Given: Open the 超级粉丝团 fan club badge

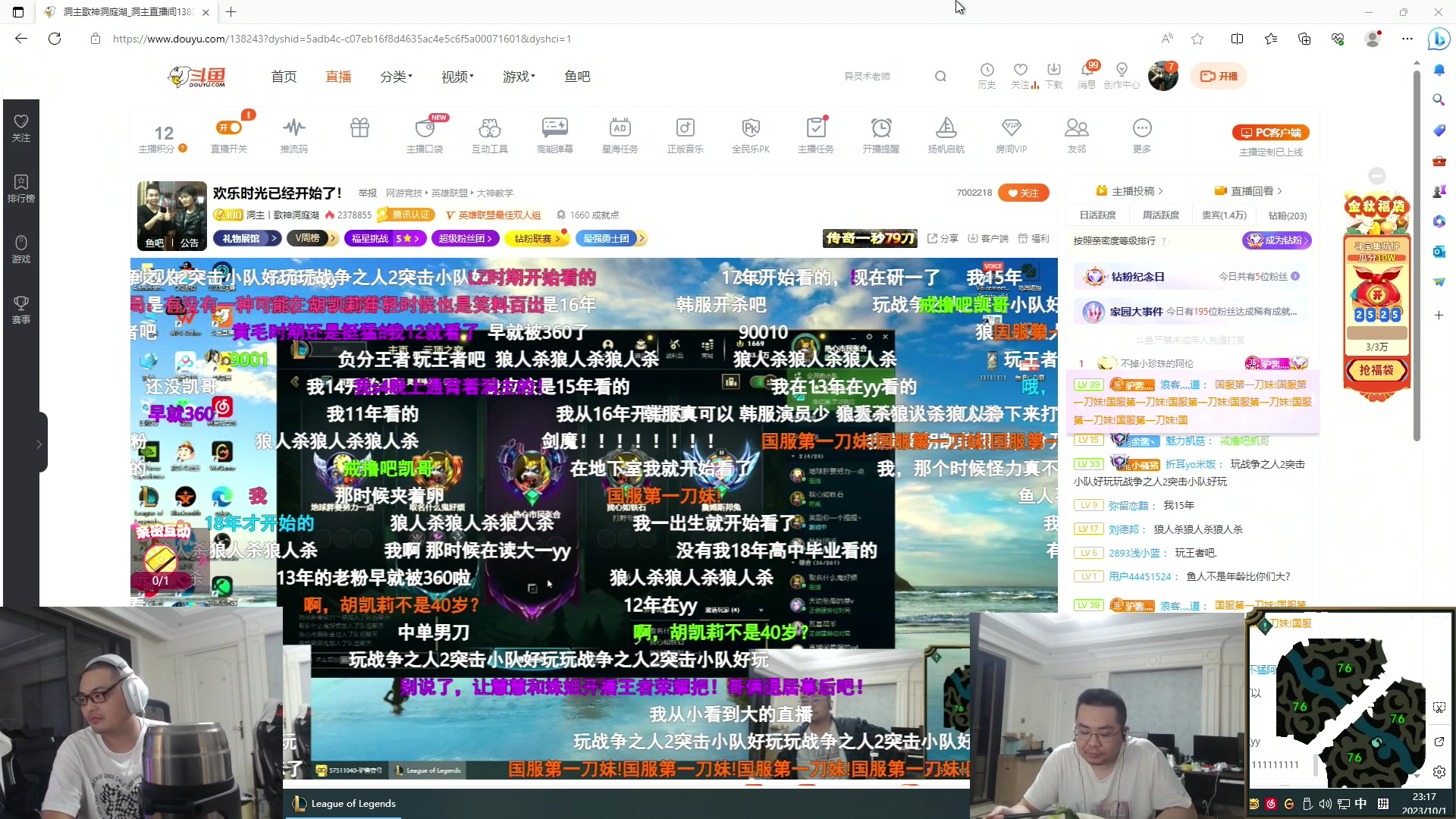Looking at the screenshot, I should 466,238.
